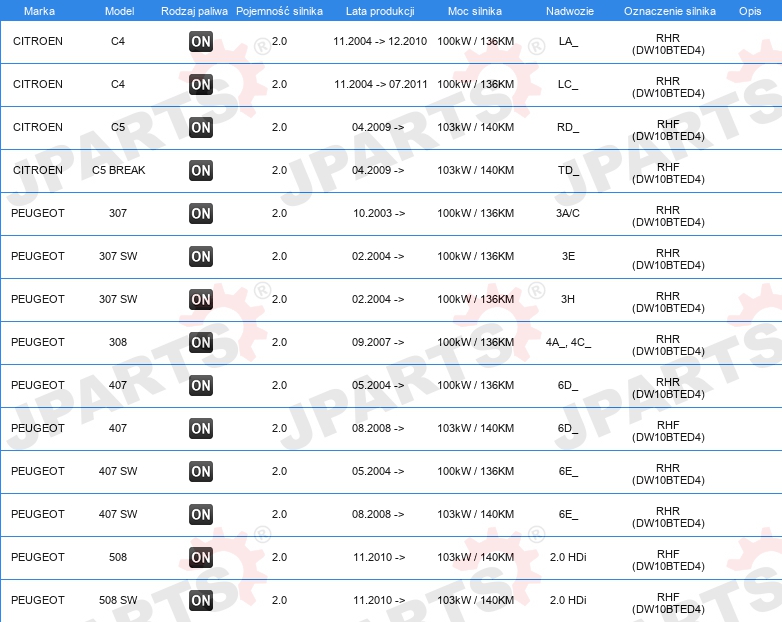This screenshot has width=782, height=622.
Task: Select the Rodzaj paliwa column header
Action: tap(194, 11)
